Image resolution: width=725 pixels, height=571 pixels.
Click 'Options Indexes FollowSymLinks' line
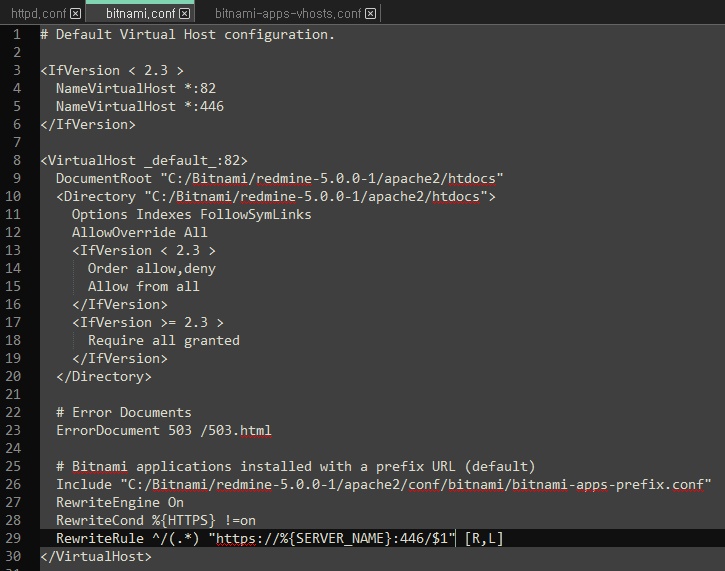pos(191,215)
